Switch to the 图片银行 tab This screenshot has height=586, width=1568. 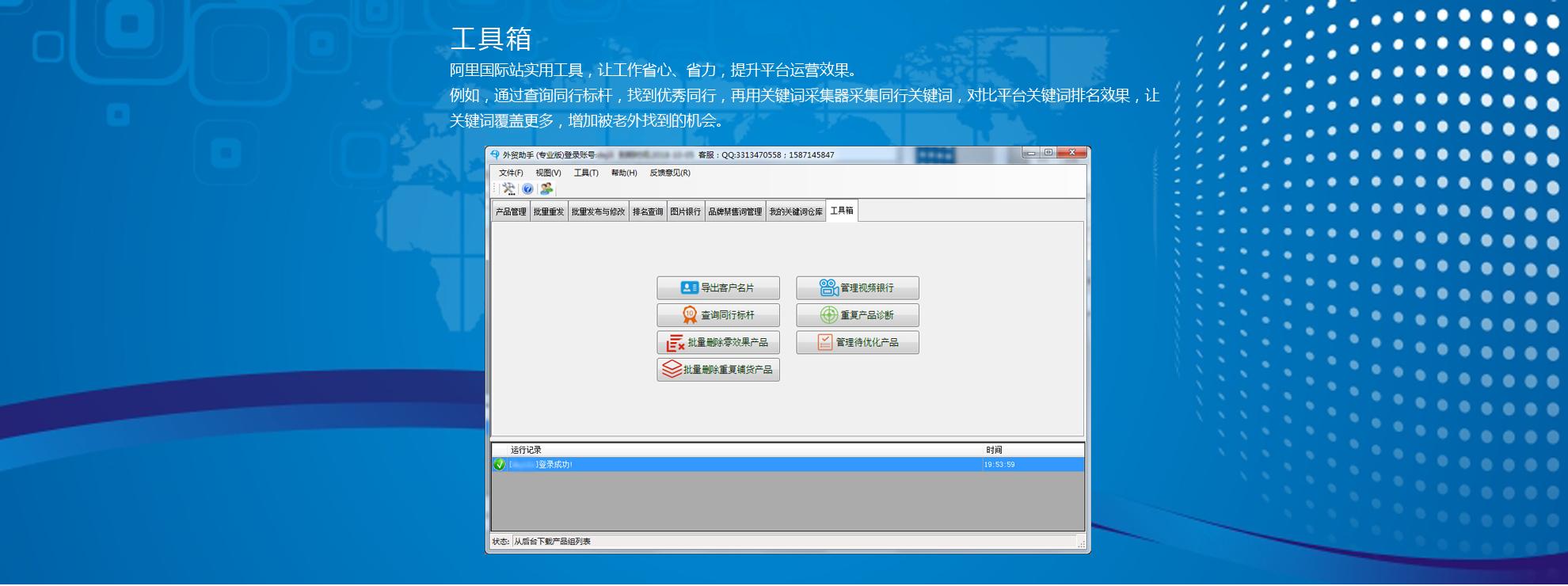[x=686, y=211]
